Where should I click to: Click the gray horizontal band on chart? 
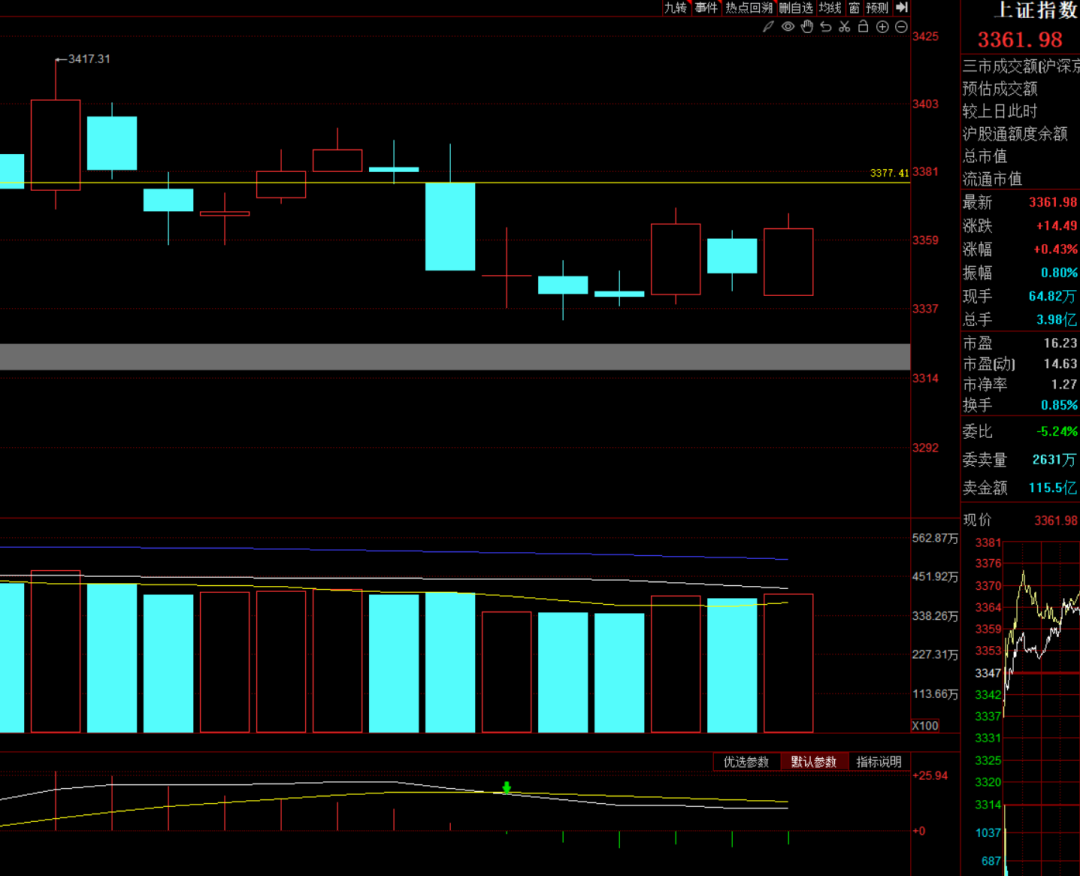[x=455, y=357]
